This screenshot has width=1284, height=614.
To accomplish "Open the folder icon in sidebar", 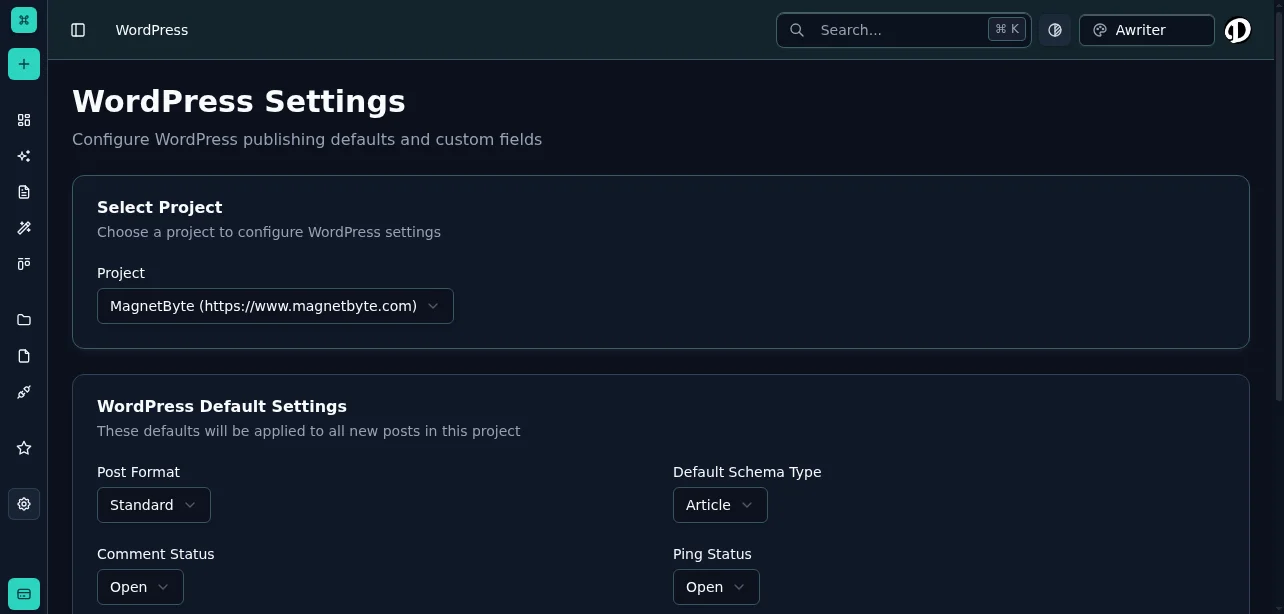I will 24,320.
